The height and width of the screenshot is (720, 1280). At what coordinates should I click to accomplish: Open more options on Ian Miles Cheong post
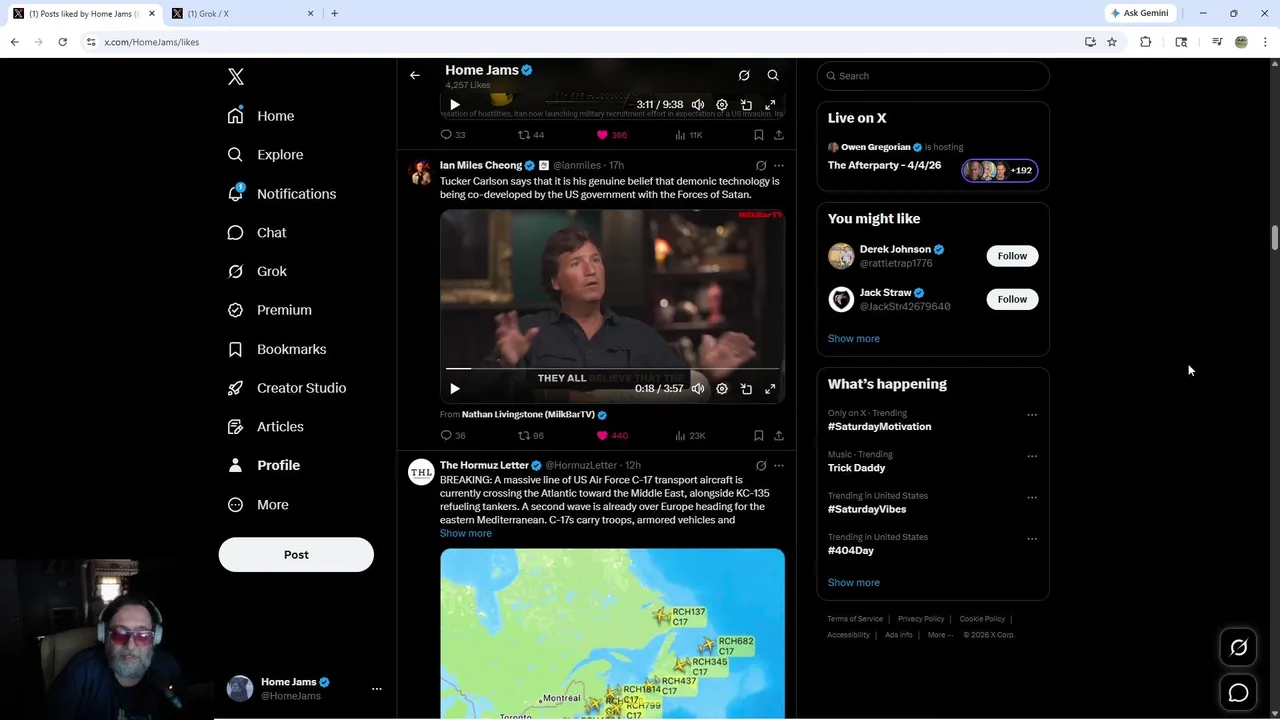tap(779, 165)
